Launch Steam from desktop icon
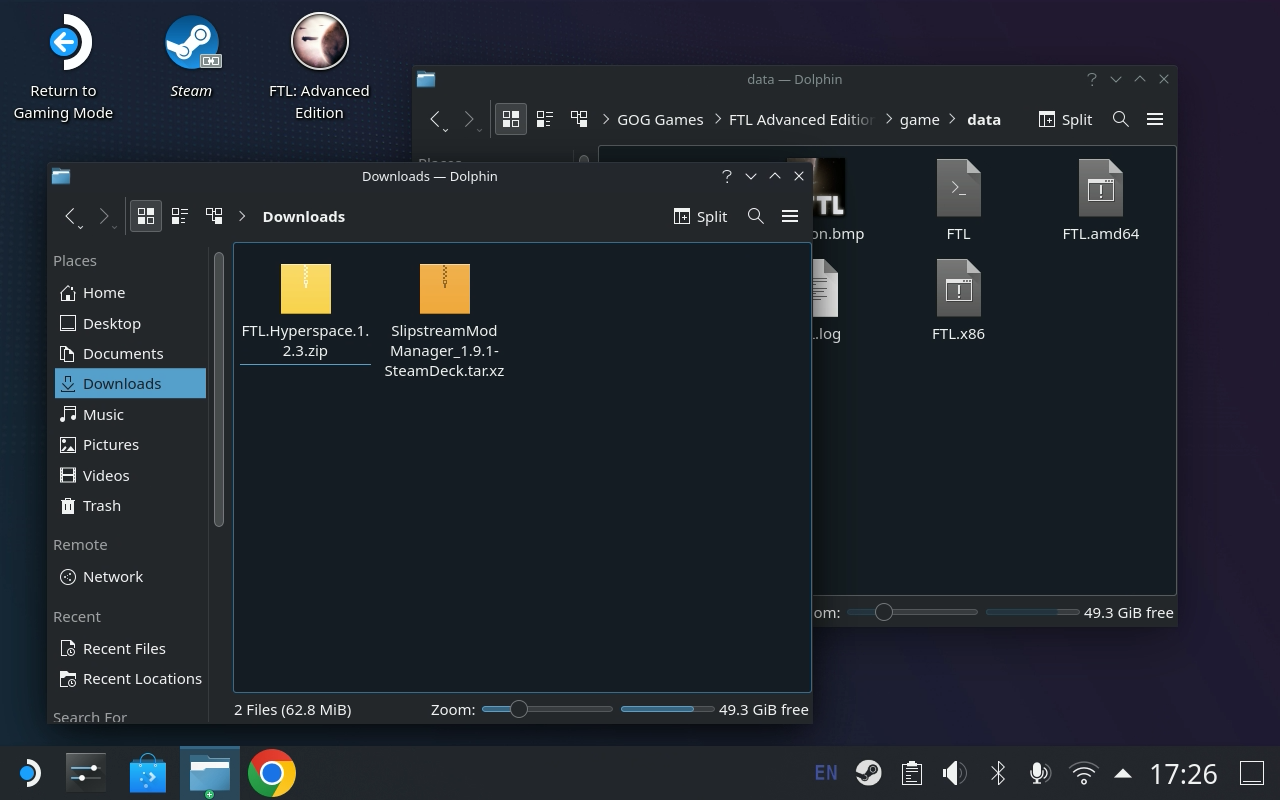Screen dimensions: 1280x800 [191, 58]
